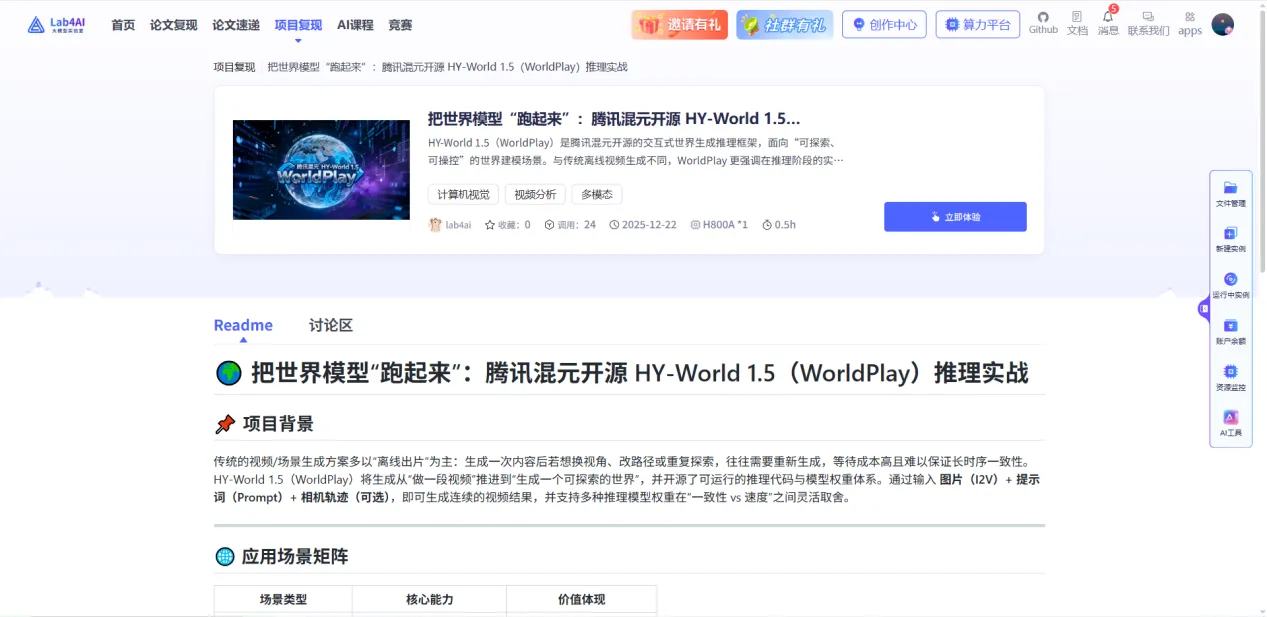Click the 调用 count icon

(549, 225)
